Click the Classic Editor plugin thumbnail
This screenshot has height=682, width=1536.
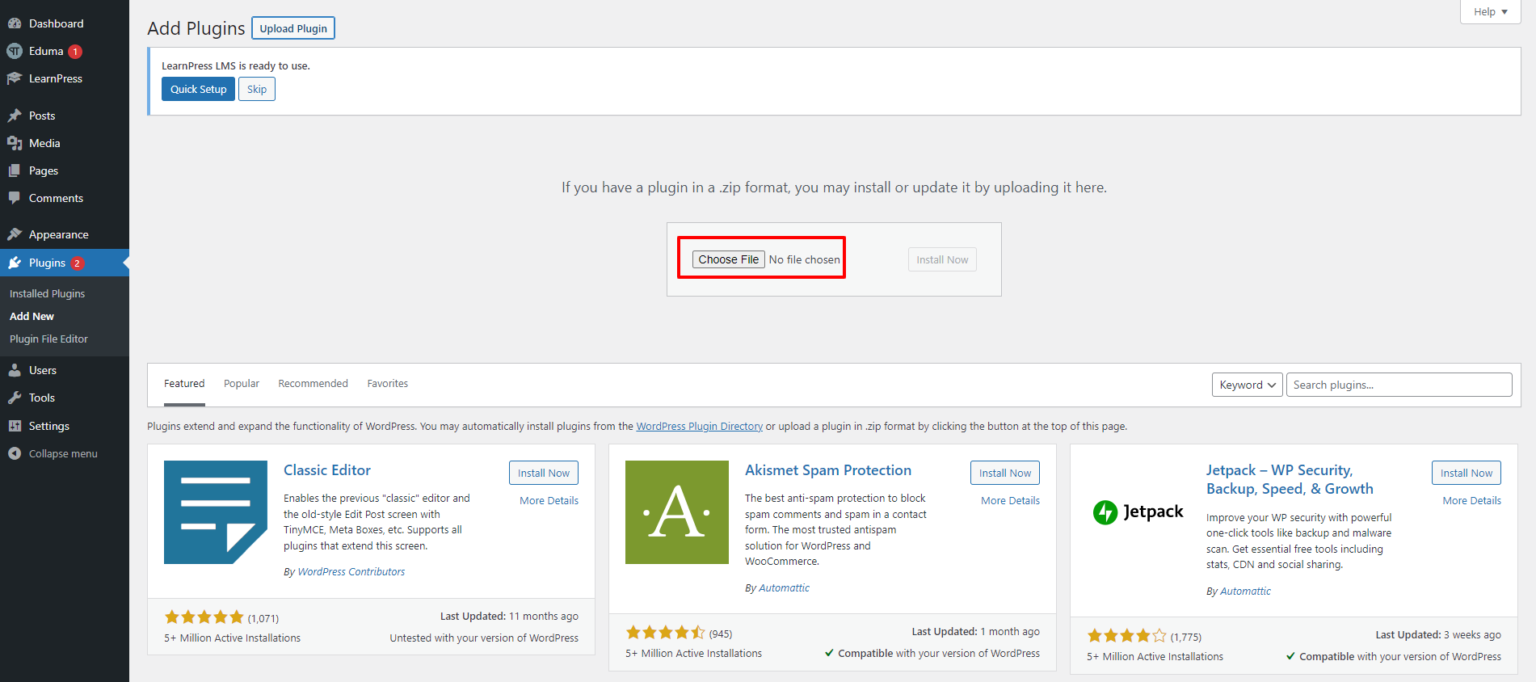tap(216, 512)
